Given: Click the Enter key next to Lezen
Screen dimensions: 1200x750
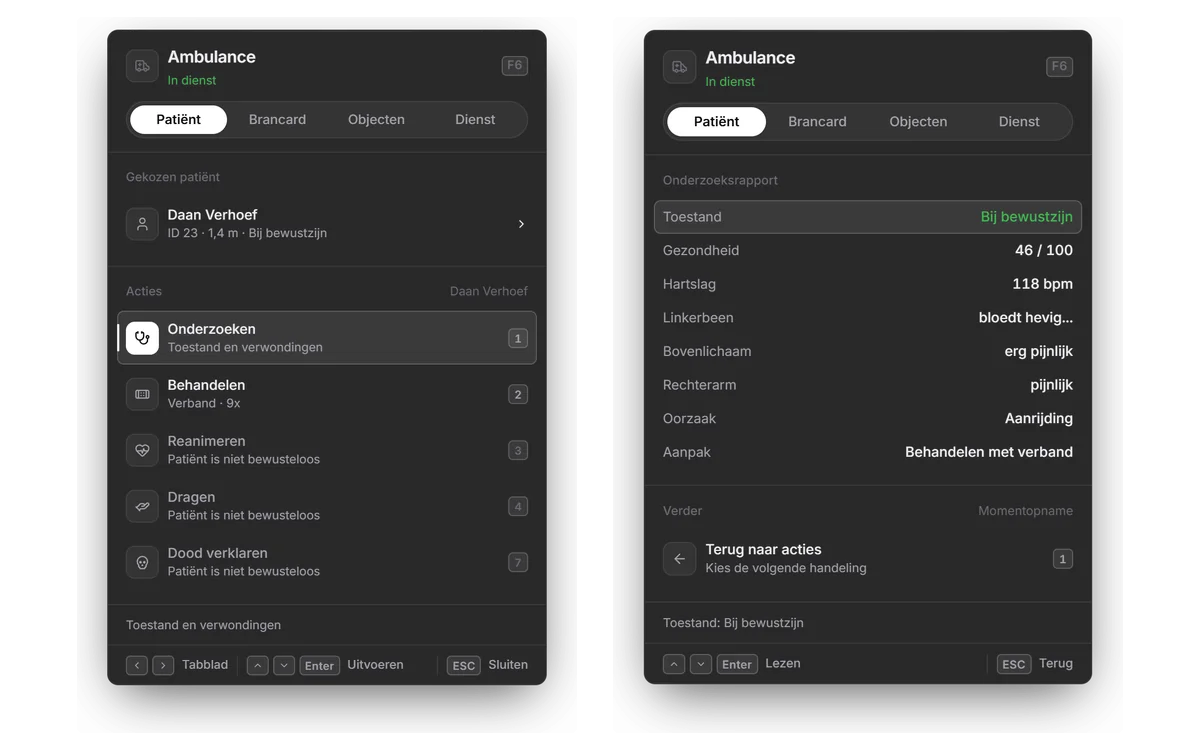Looking at the screenshot, I should [x=737, y=664].
